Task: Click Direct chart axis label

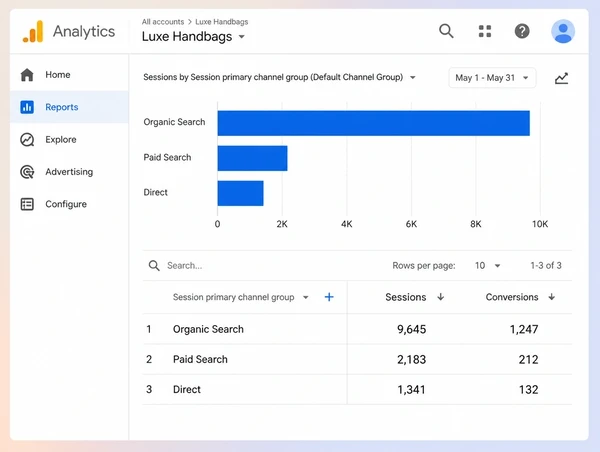Action: pyautogui.click(x=155, y=192)
